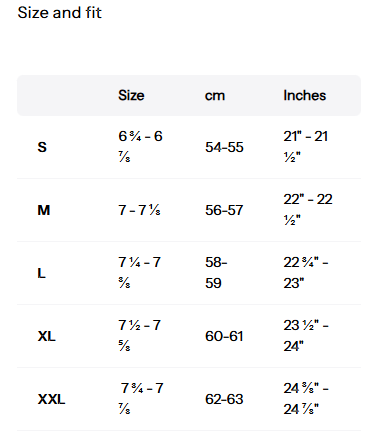
Task: Click the XL size row label
Action: coord(47,336)
